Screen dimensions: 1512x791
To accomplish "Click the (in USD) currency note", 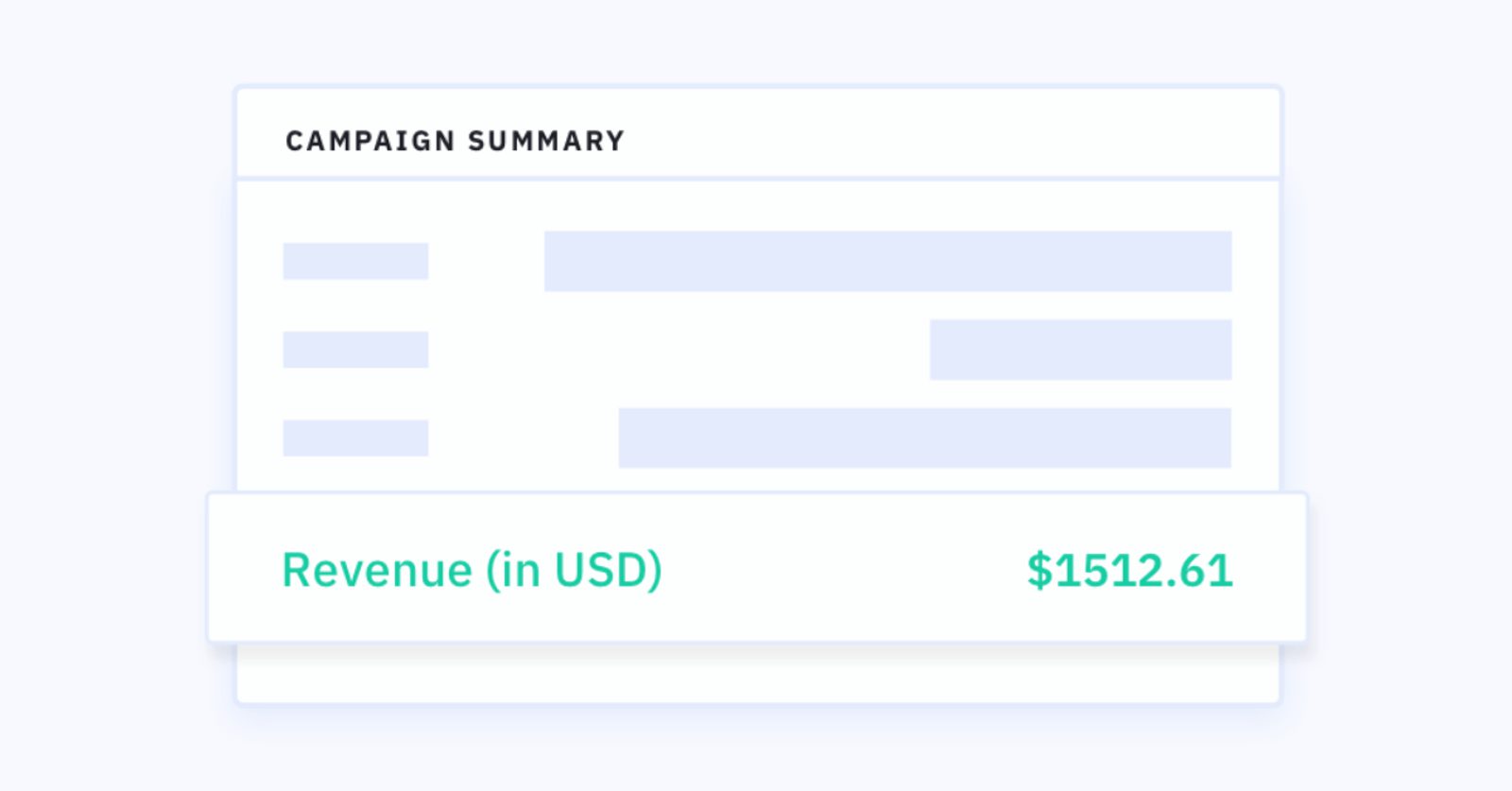I will [574, 570].
